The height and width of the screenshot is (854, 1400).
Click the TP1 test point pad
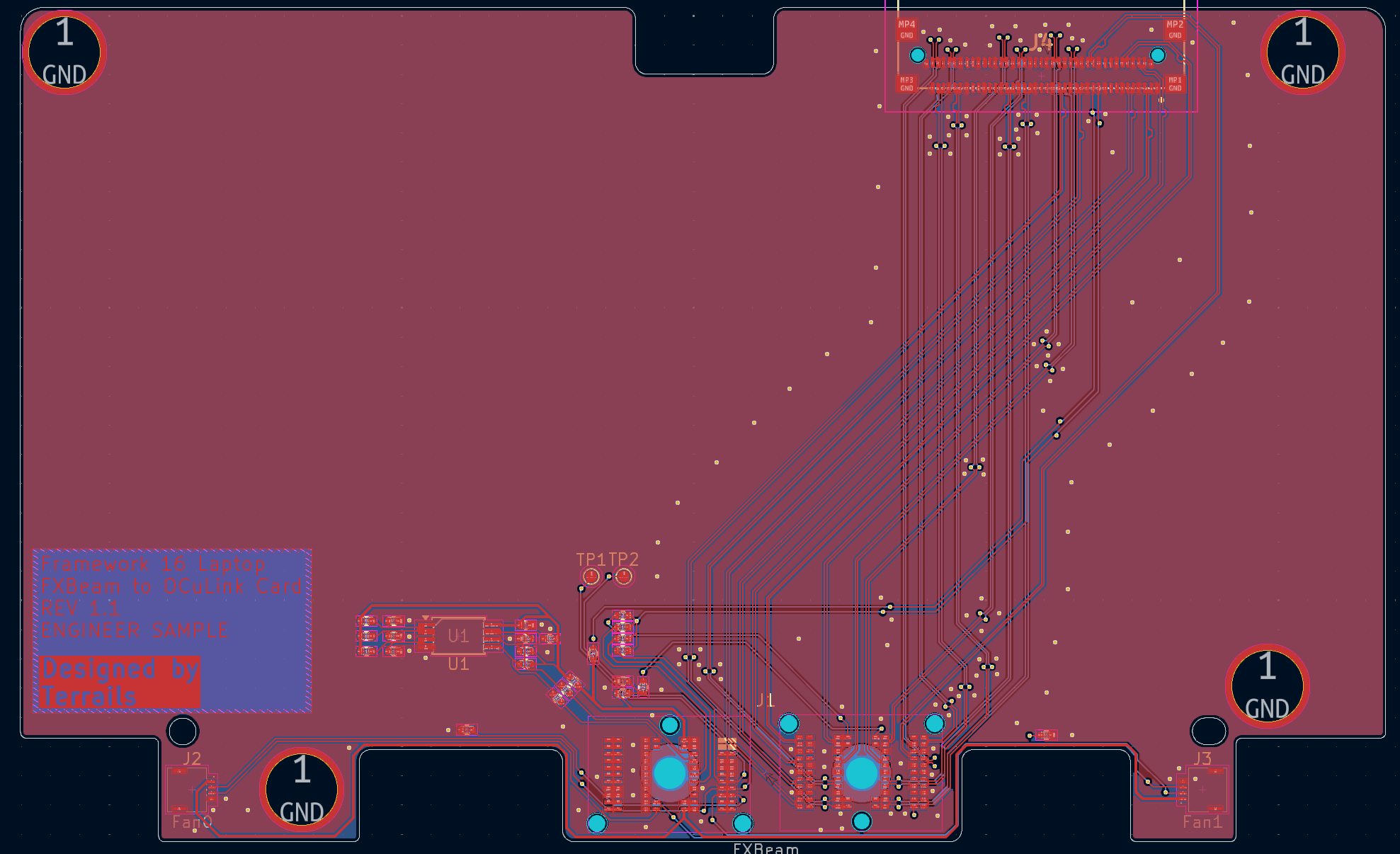point(591,577)
